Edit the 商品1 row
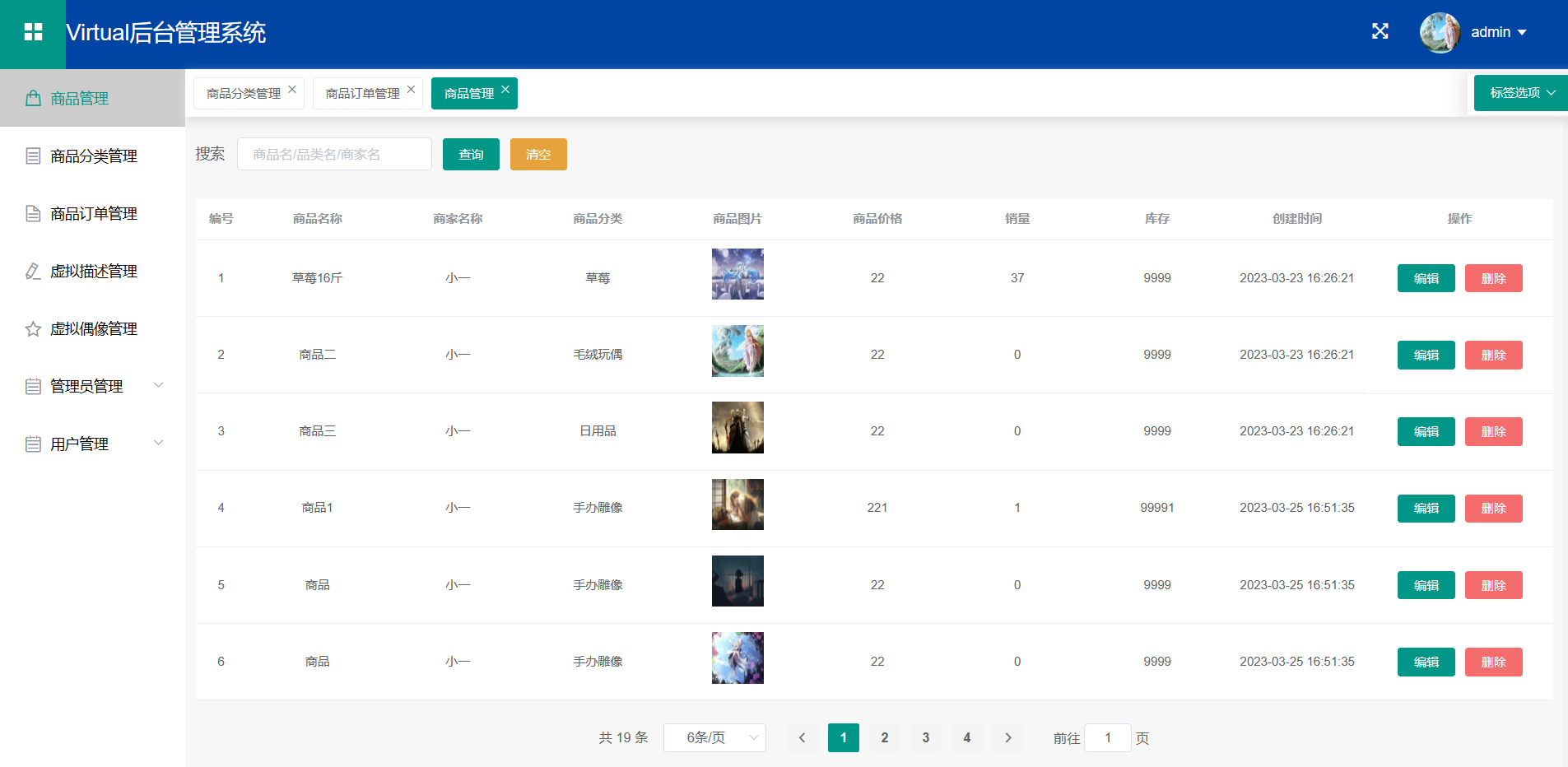This screenshot has height=767, width=1568. point(1426,508)
